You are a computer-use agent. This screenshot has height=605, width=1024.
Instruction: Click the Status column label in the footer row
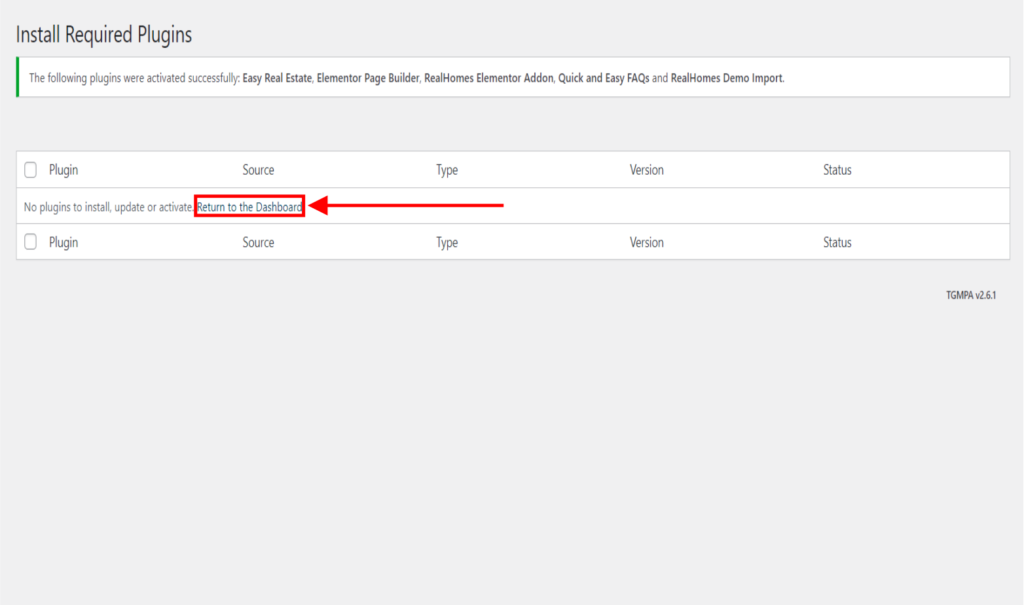[837, 242]
